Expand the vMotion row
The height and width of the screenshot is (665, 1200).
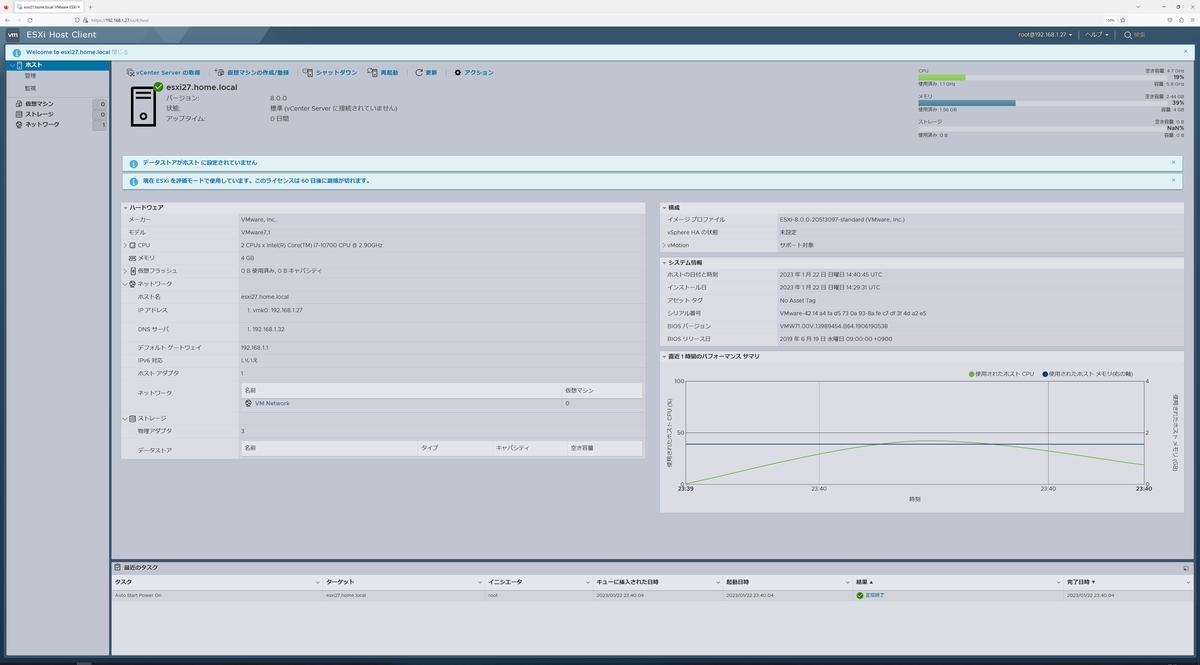[664, 245]
